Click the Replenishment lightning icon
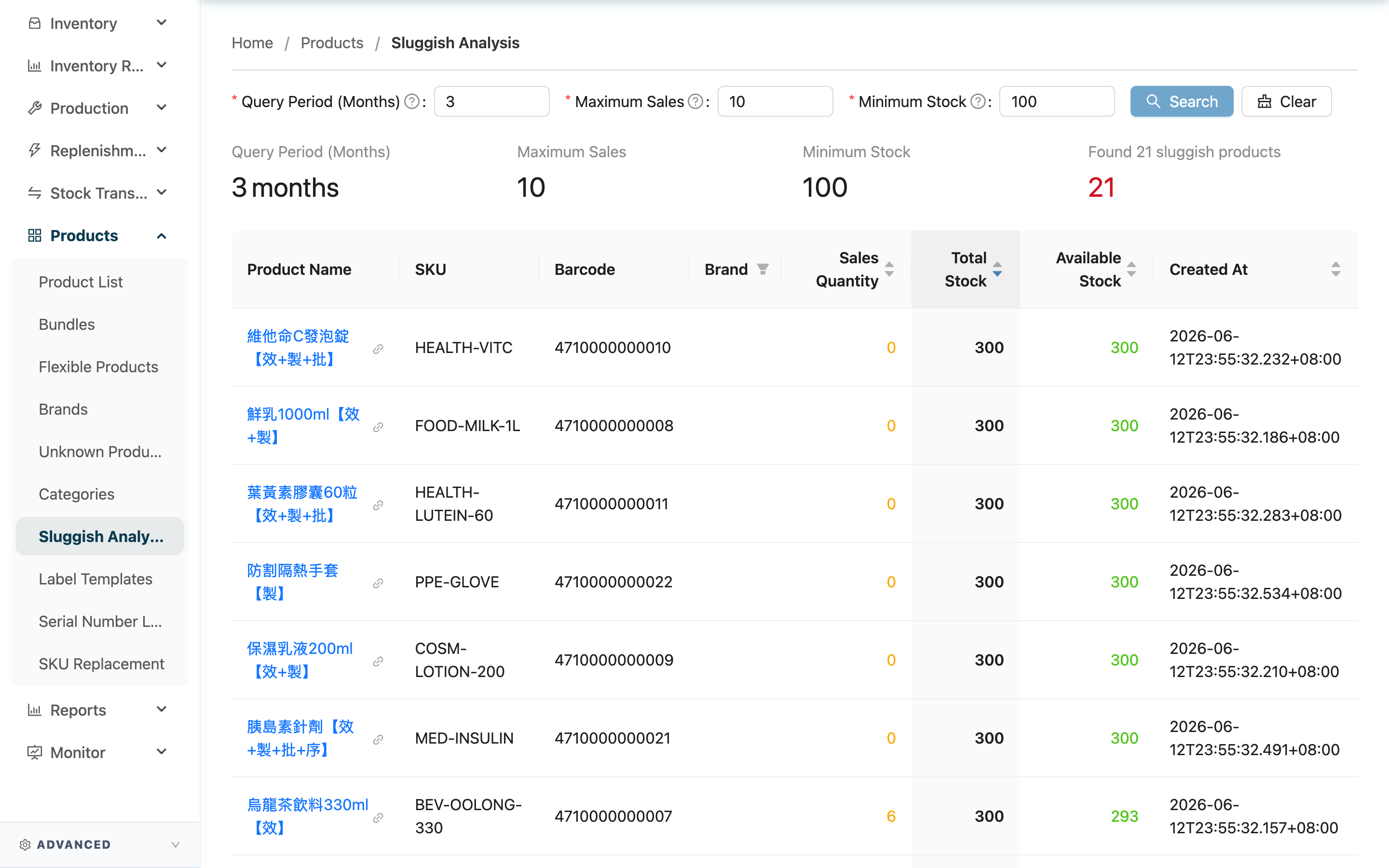Screen dimensions: 1389x868 coord(35,150)
